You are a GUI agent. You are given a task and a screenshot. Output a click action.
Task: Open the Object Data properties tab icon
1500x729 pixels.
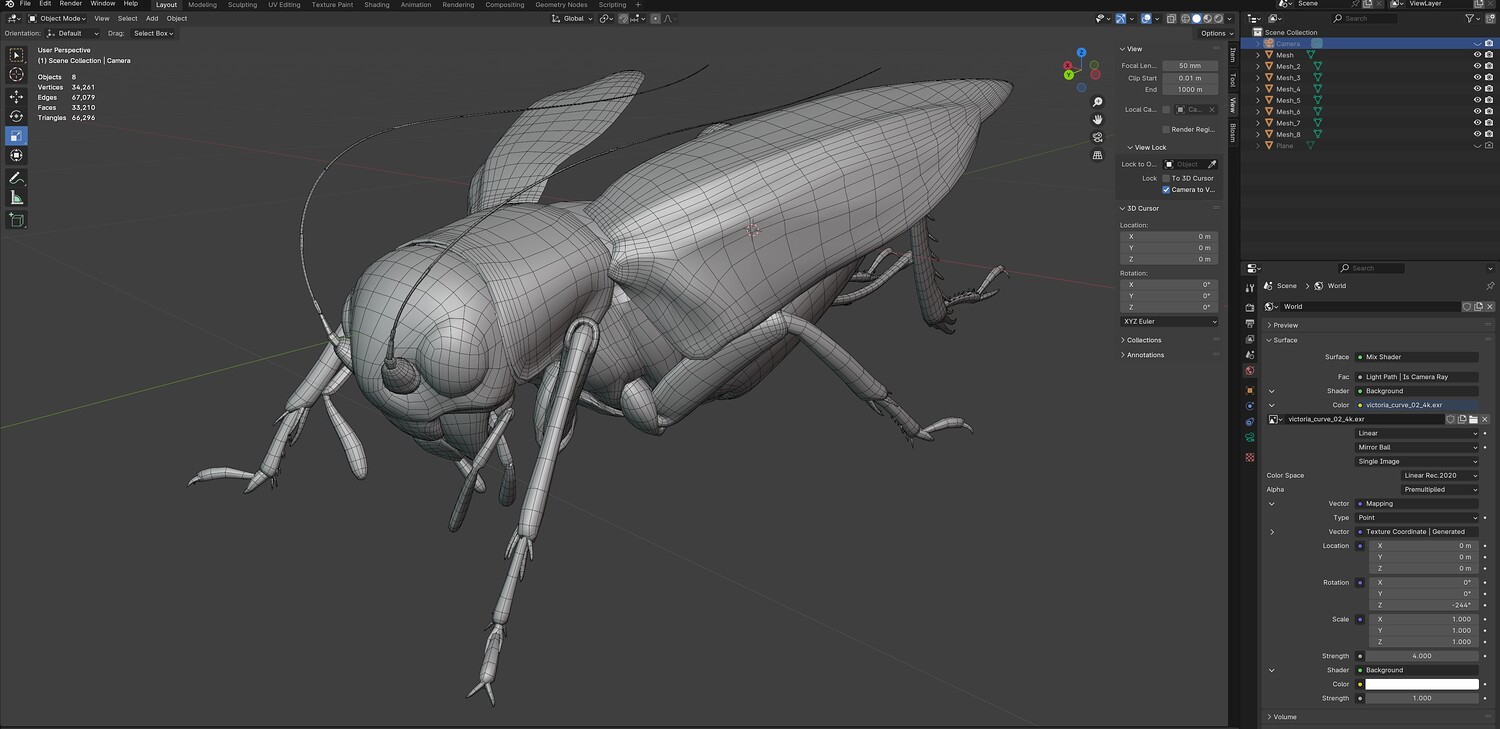tap(1249, 438)
